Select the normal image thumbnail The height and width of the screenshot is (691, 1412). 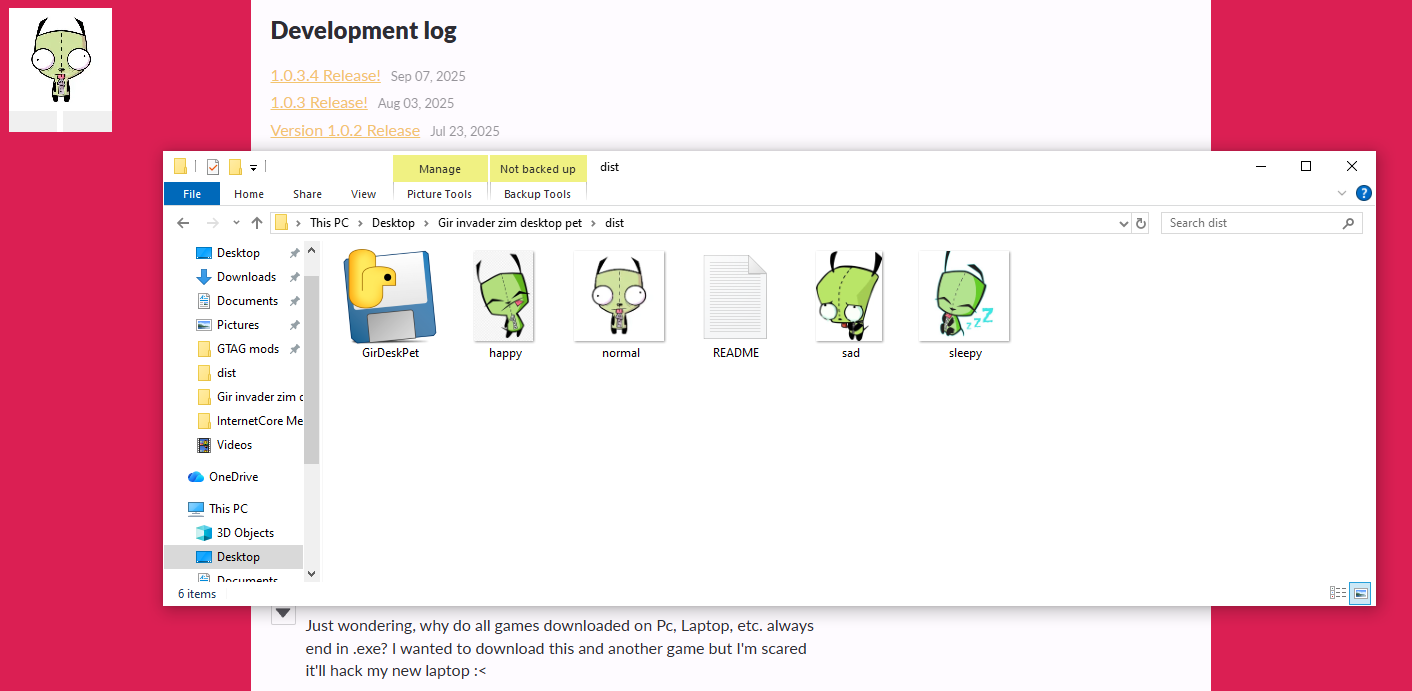[x=620, y=297]
